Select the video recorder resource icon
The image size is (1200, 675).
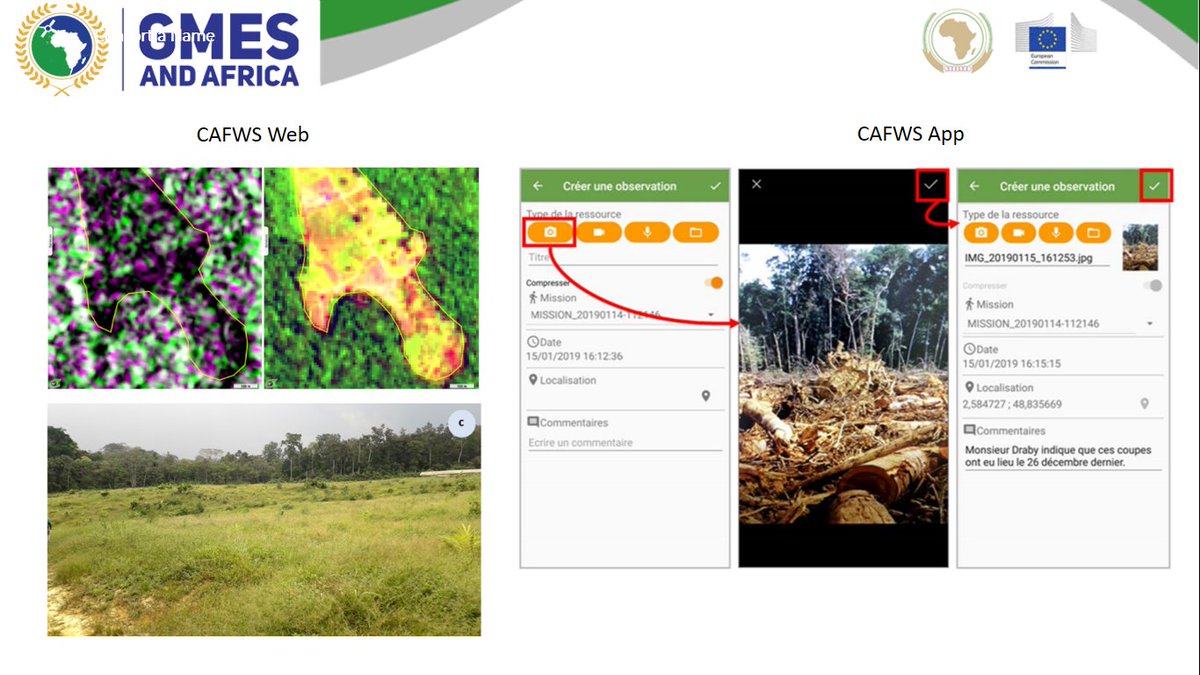click(x=601, y=232)
